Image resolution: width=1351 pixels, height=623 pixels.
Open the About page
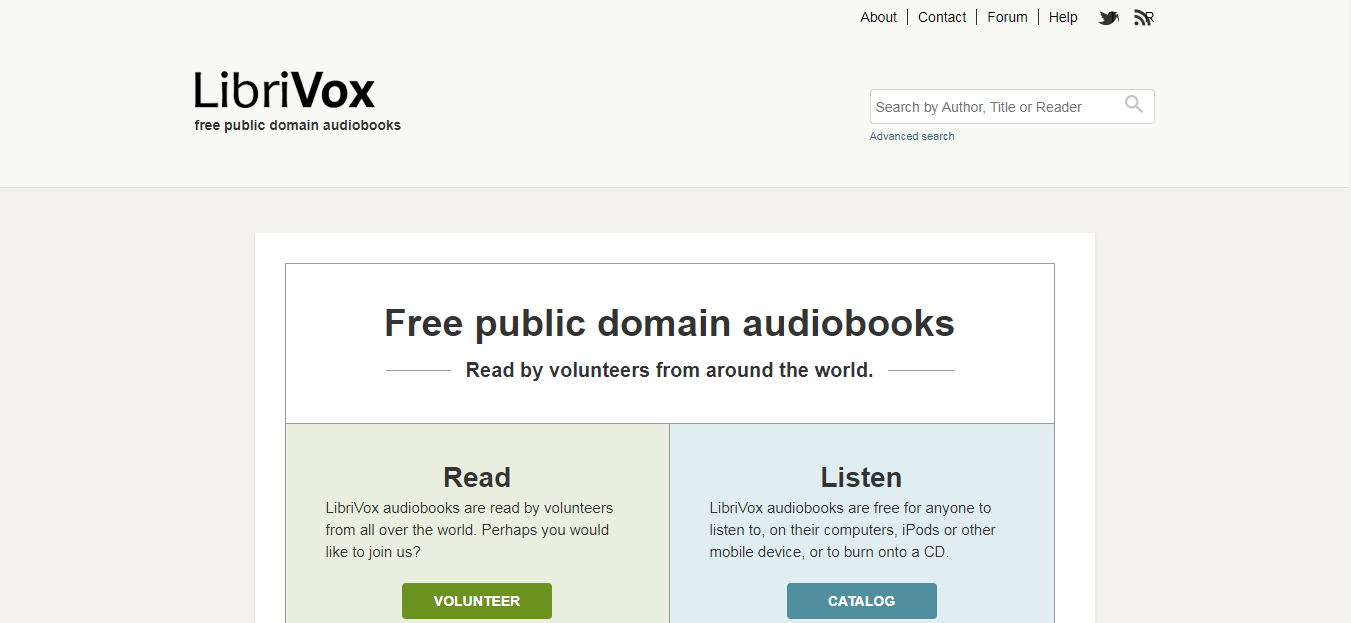click(x=878, y=17)
